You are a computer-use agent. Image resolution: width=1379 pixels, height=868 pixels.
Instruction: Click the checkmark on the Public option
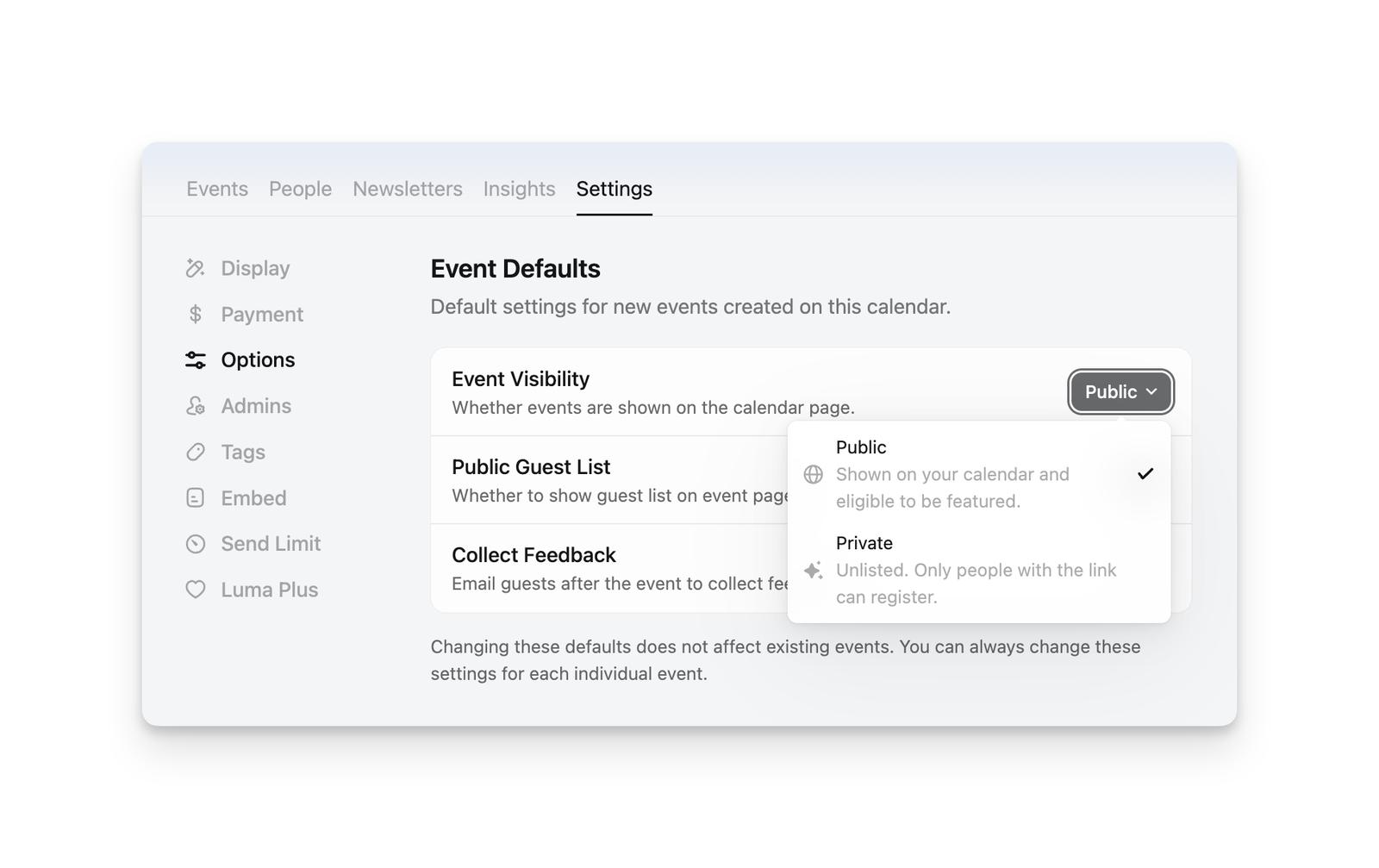point(1145,474)
